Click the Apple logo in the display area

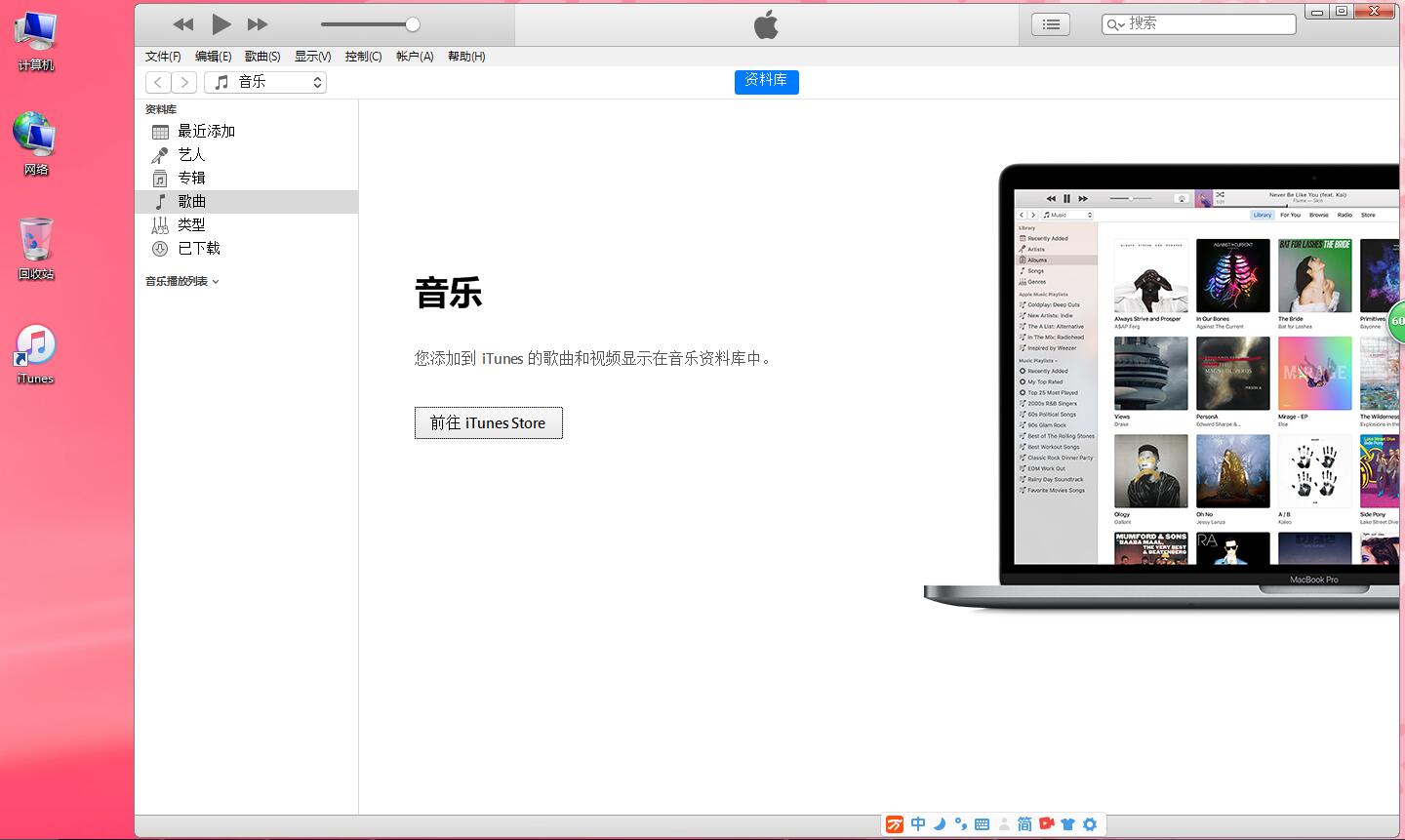tap(767, 24)
